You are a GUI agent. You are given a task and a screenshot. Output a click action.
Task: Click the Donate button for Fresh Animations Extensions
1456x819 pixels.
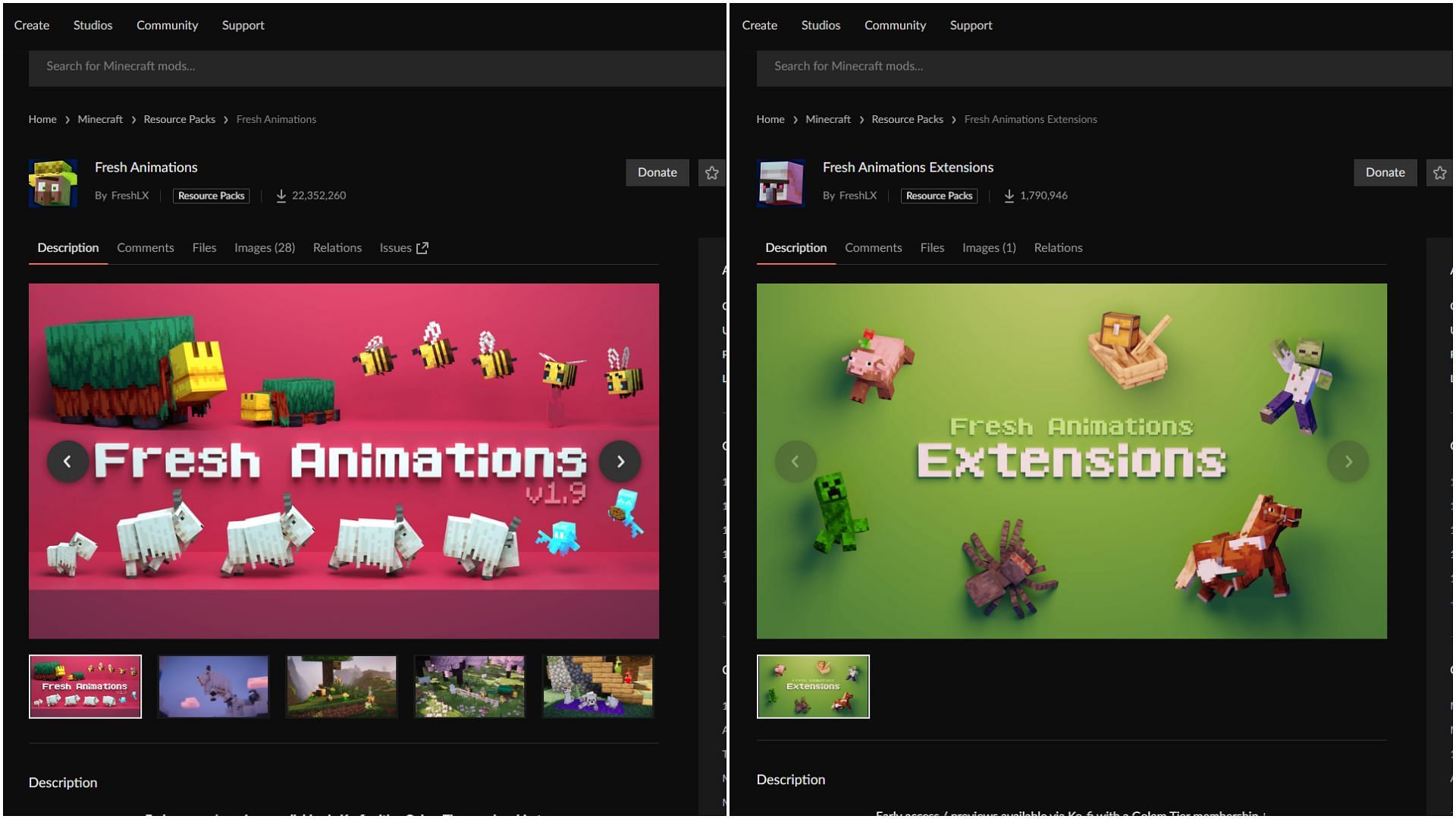pyautogui.click(x=1385, y=172)
